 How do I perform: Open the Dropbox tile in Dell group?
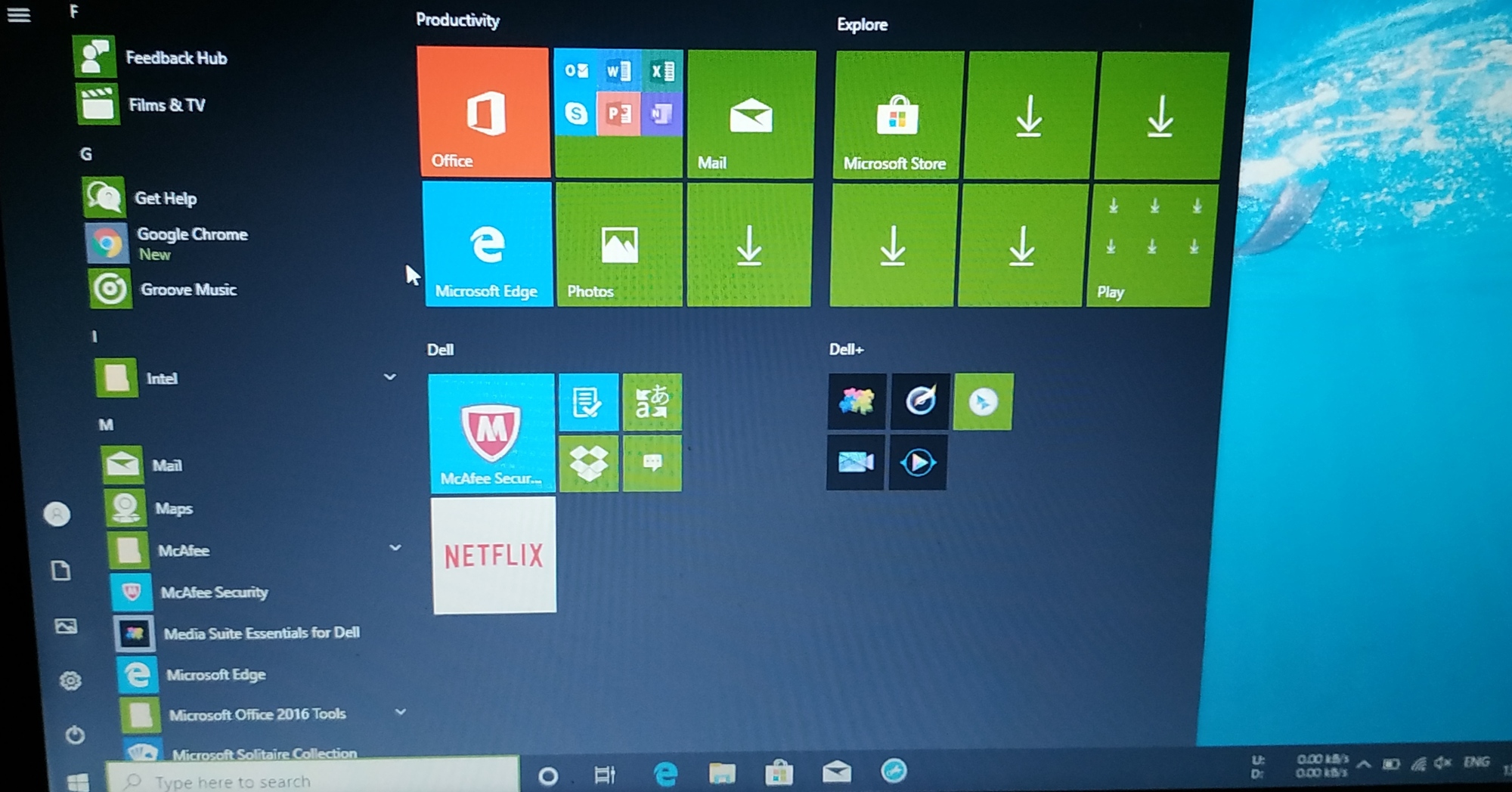[x=589, y=463]
